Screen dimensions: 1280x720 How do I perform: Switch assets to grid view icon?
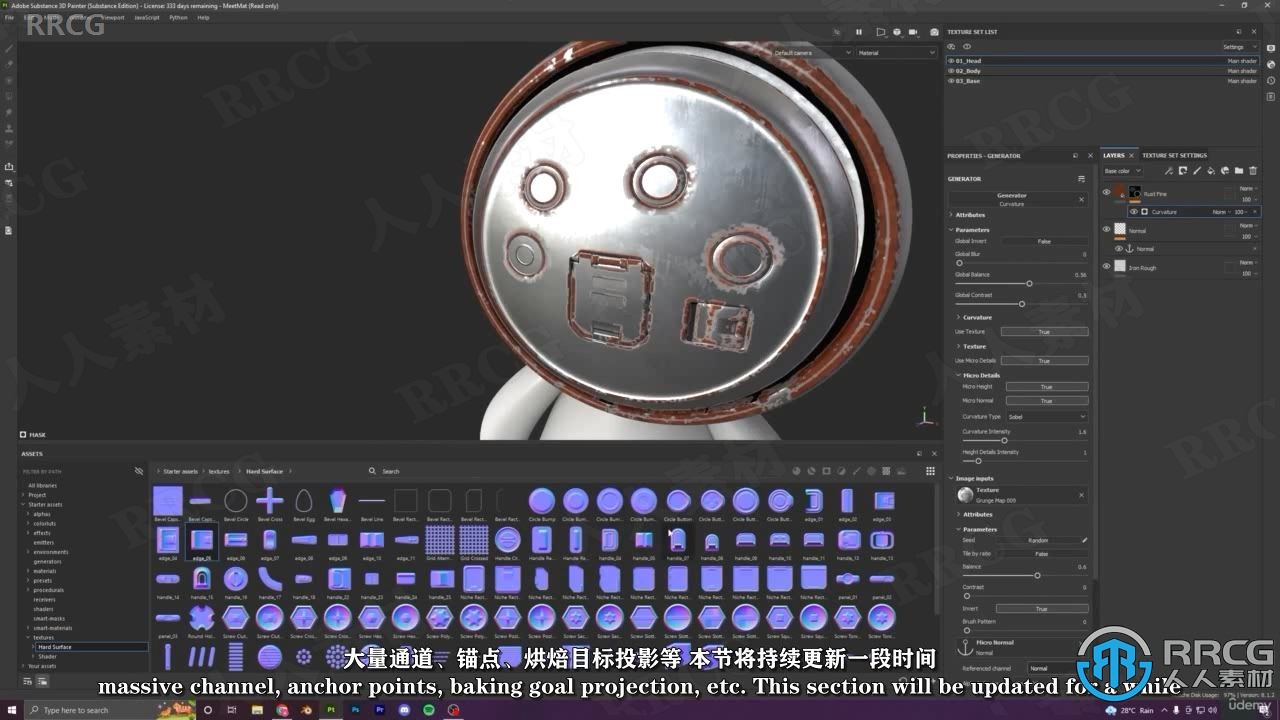tap(930, 470)
